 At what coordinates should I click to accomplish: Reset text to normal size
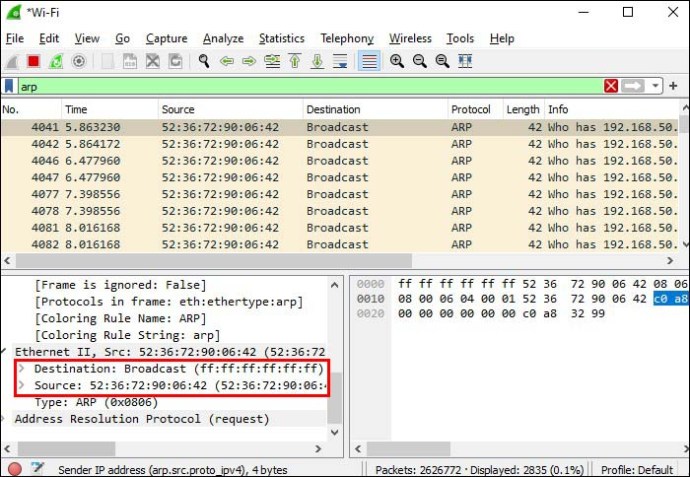point(442,61)
